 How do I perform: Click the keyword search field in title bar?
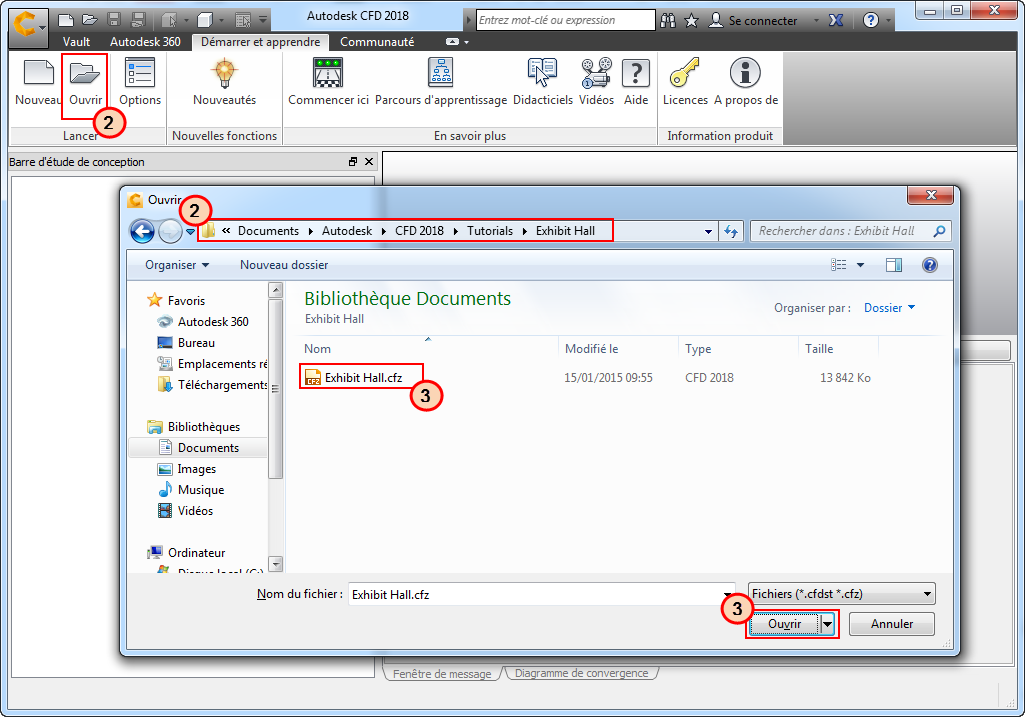pos(565,20)
